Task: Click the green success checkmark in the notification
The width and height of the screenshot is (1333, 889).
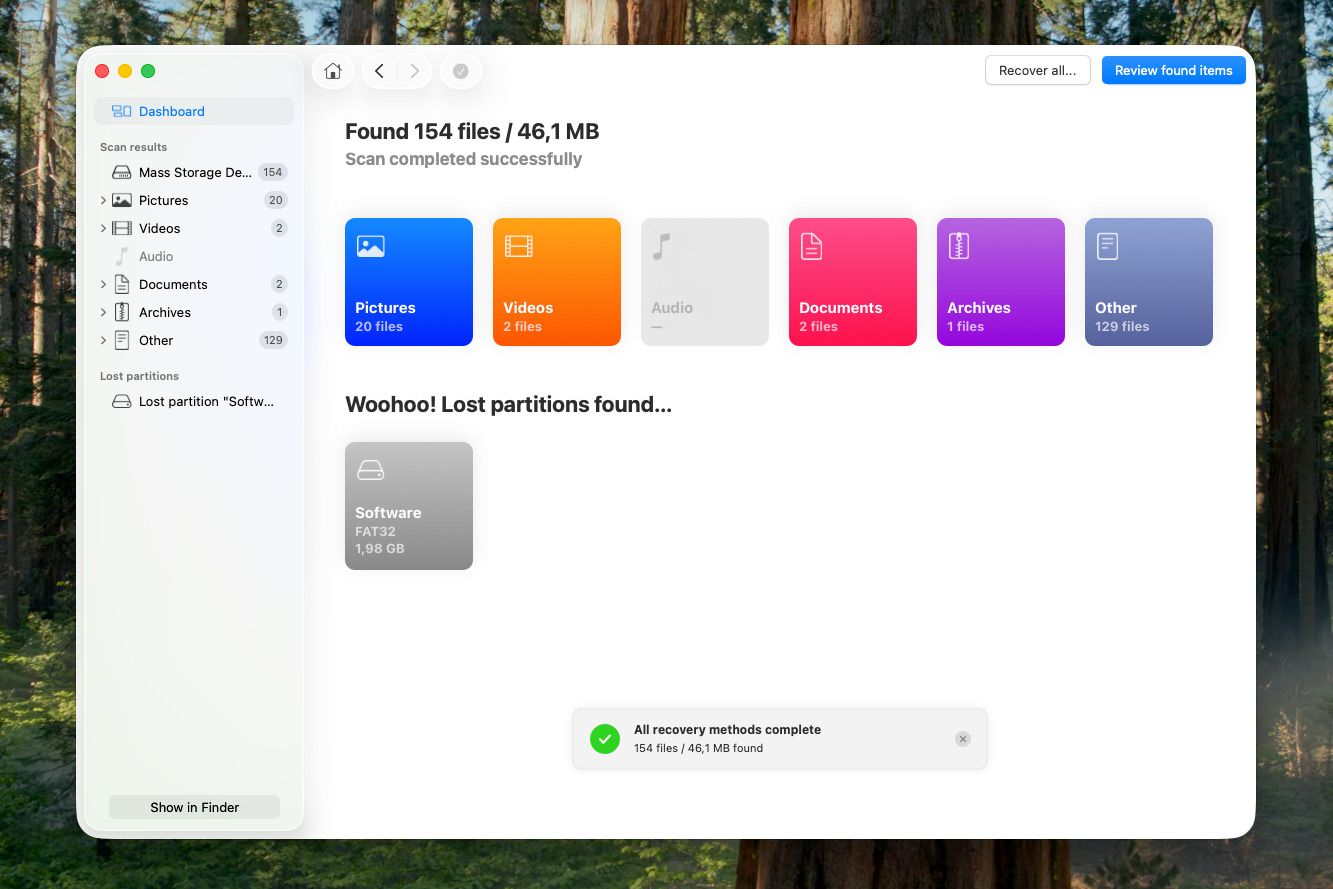Action: 604,739
